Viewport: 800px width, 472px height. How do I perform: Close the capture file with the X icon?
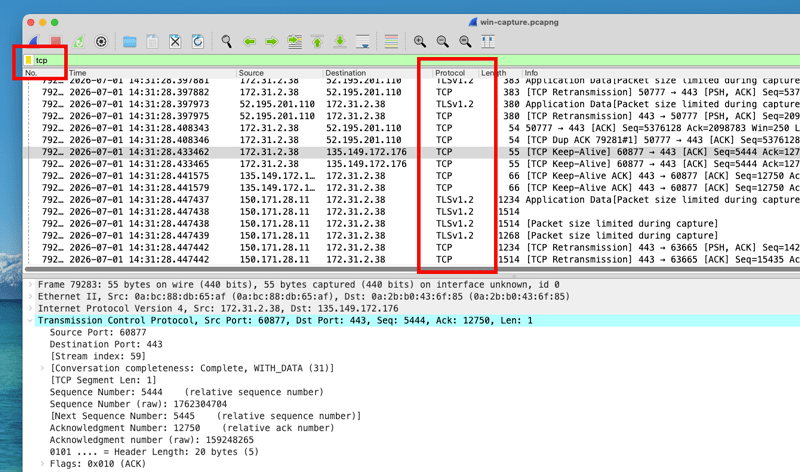coord(175,42)
